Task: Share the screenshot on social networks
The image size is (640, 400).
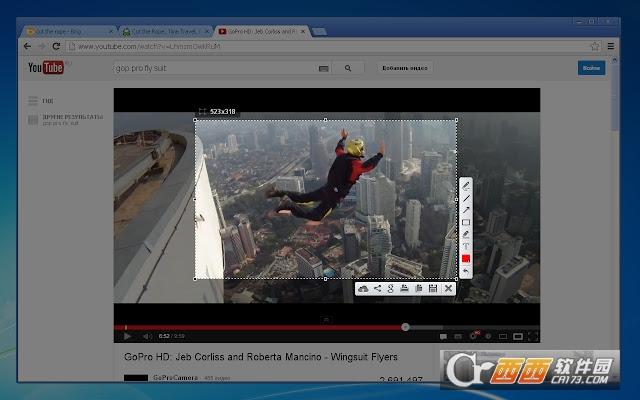Action: 378,289
